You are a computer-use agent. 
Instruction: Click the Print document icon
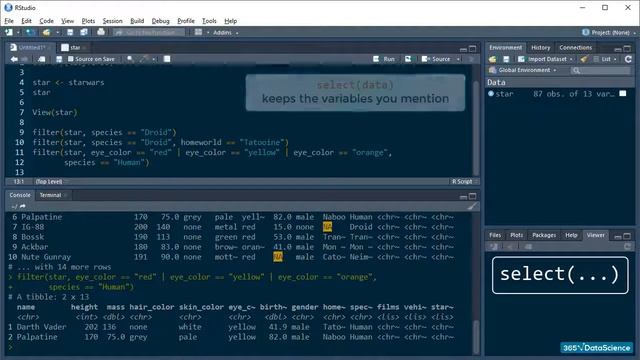click(x=101, y=32)
